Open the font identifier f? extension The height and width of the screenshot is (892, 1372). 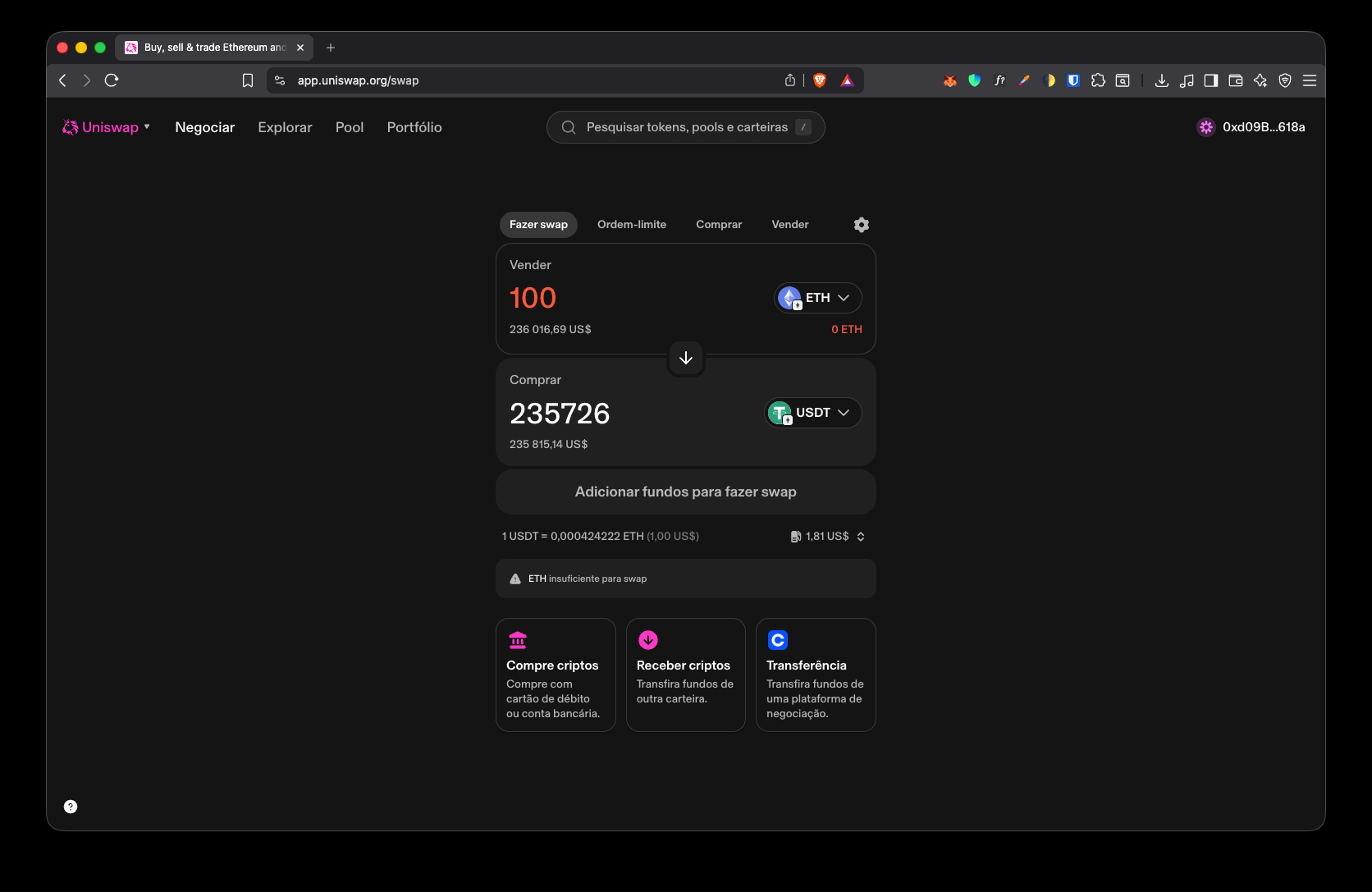pyautogui.click(x=999, y=80)
